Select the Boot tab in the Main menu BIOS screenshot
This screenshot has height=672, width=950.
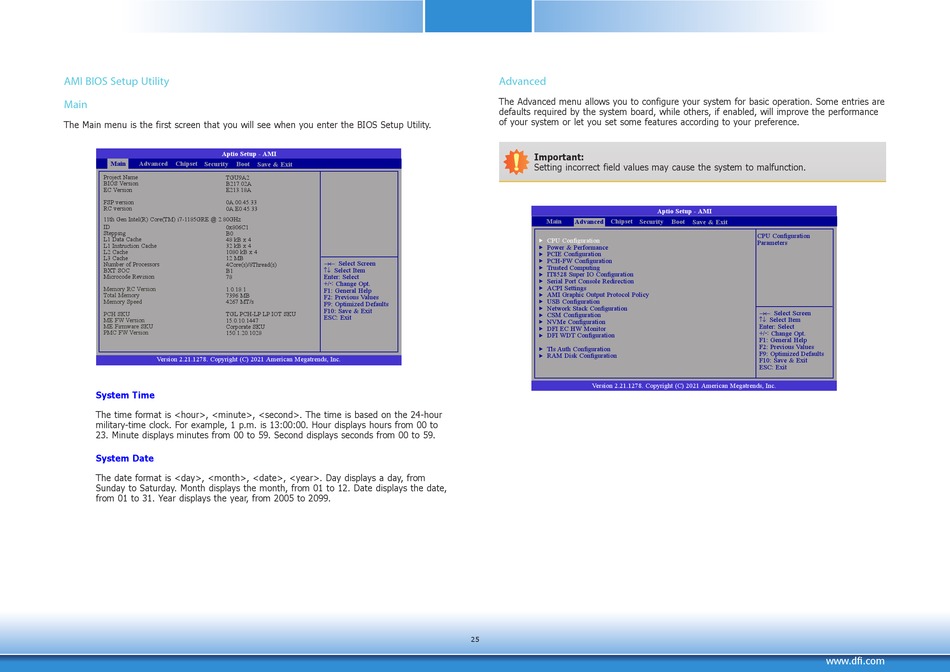[x=243, y=164]
